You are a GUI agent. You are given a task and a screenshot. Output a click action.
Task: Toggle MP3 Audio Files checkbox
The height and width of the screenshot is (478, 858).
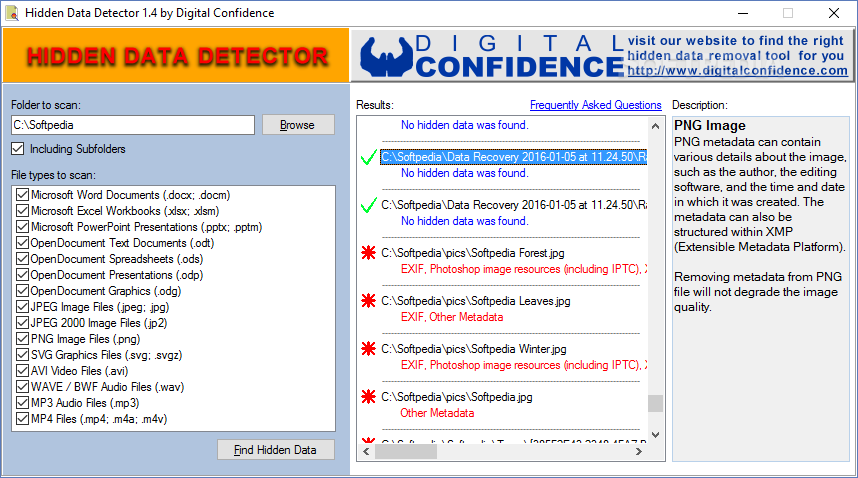click(22, 403)
